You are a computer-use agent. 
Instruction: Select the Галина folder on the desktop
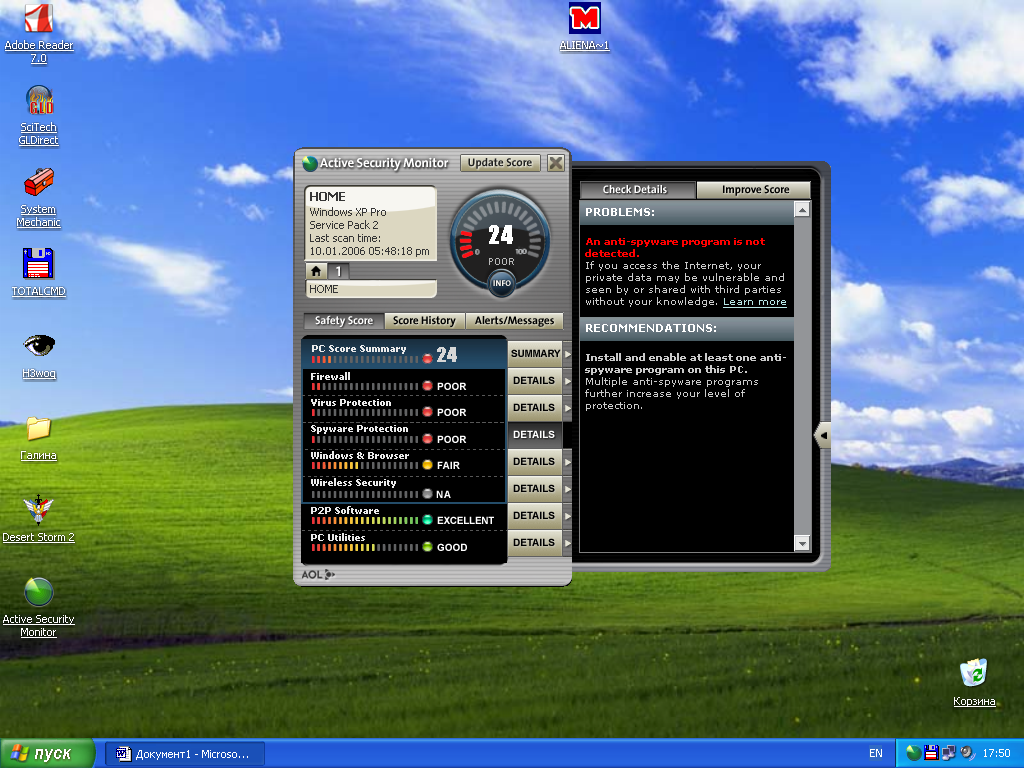pos(39,438)
